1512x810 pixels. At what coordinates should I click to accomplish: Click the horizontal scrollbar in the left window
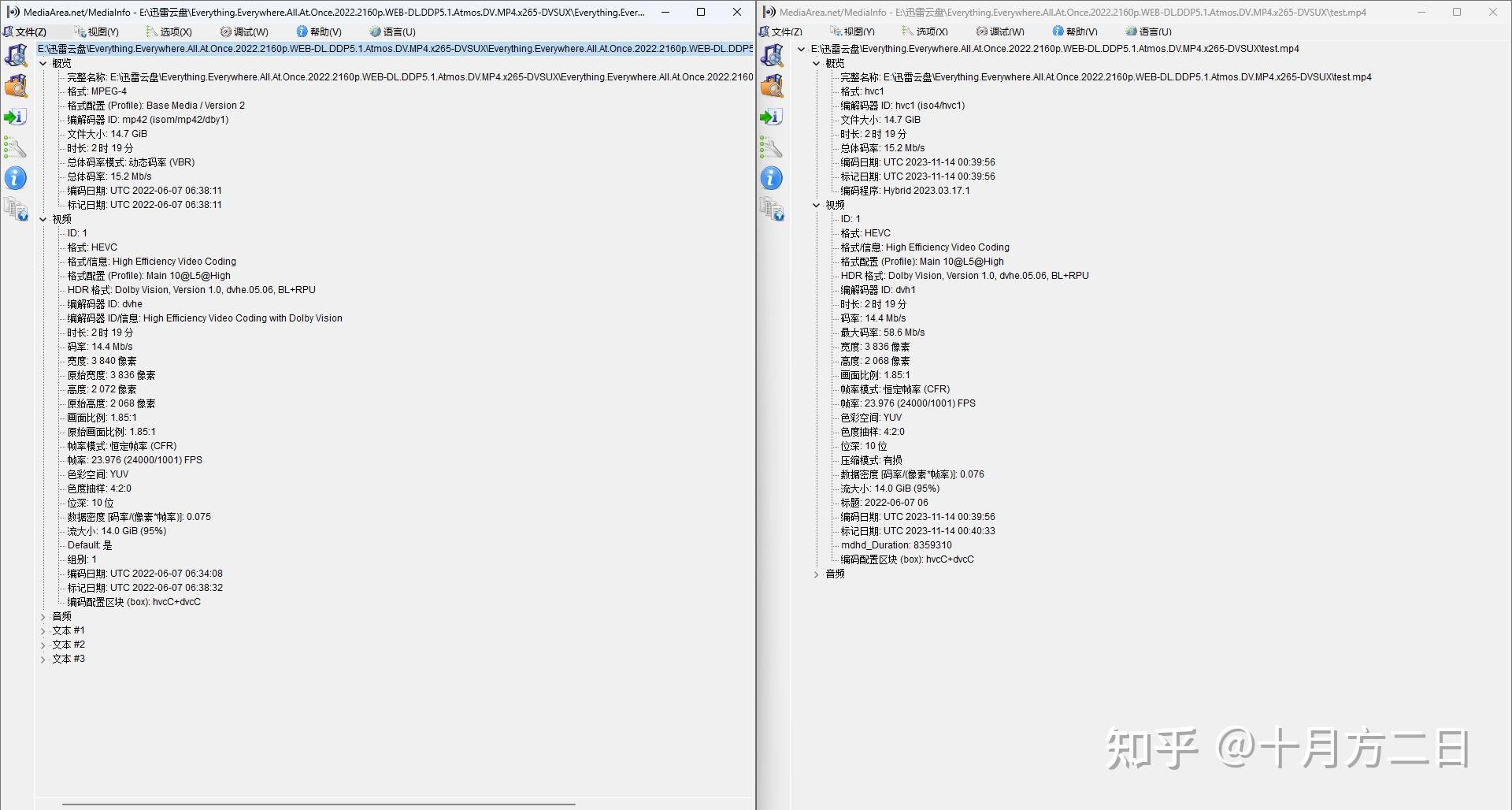coord(318,804)
